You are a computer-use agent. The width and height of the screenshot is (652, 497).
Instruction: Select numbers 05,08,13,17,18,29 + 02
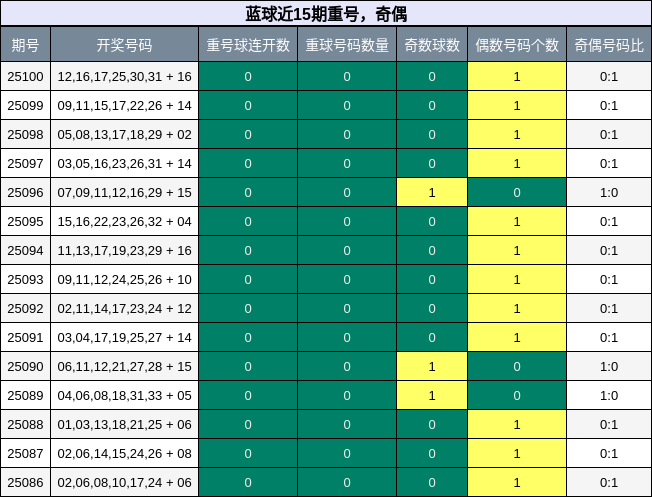(x=124, y=135)
